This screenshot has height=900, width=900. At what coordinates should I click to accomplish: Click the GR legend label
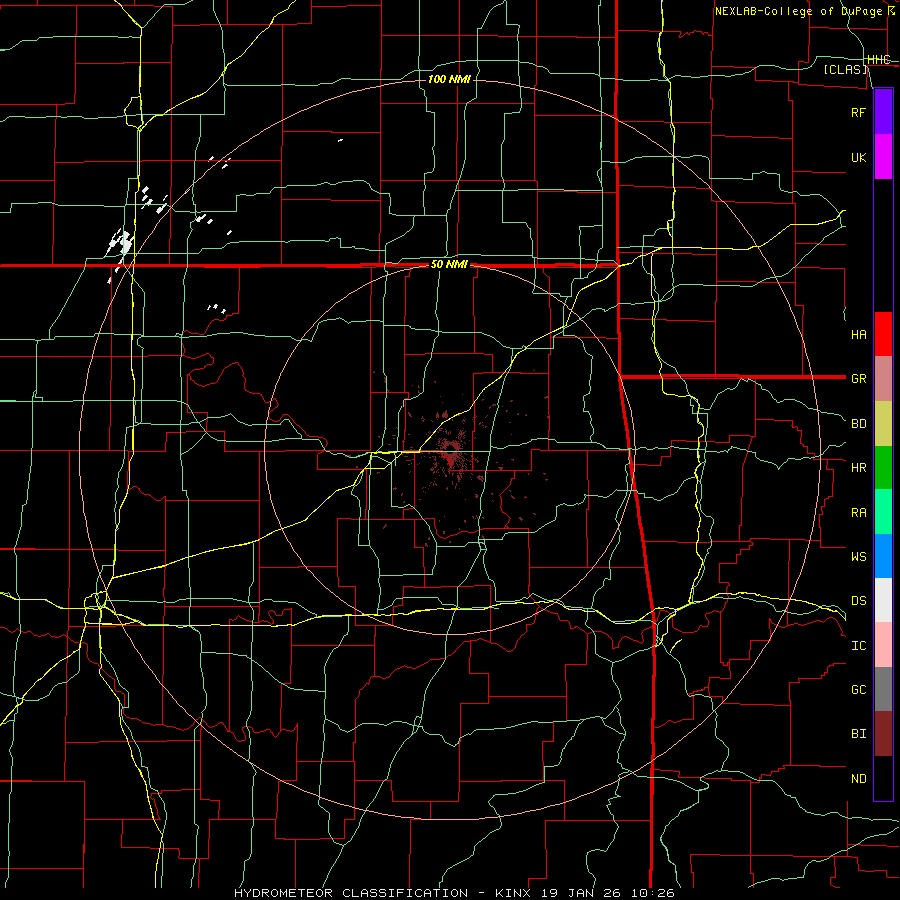tap(859, 379)
